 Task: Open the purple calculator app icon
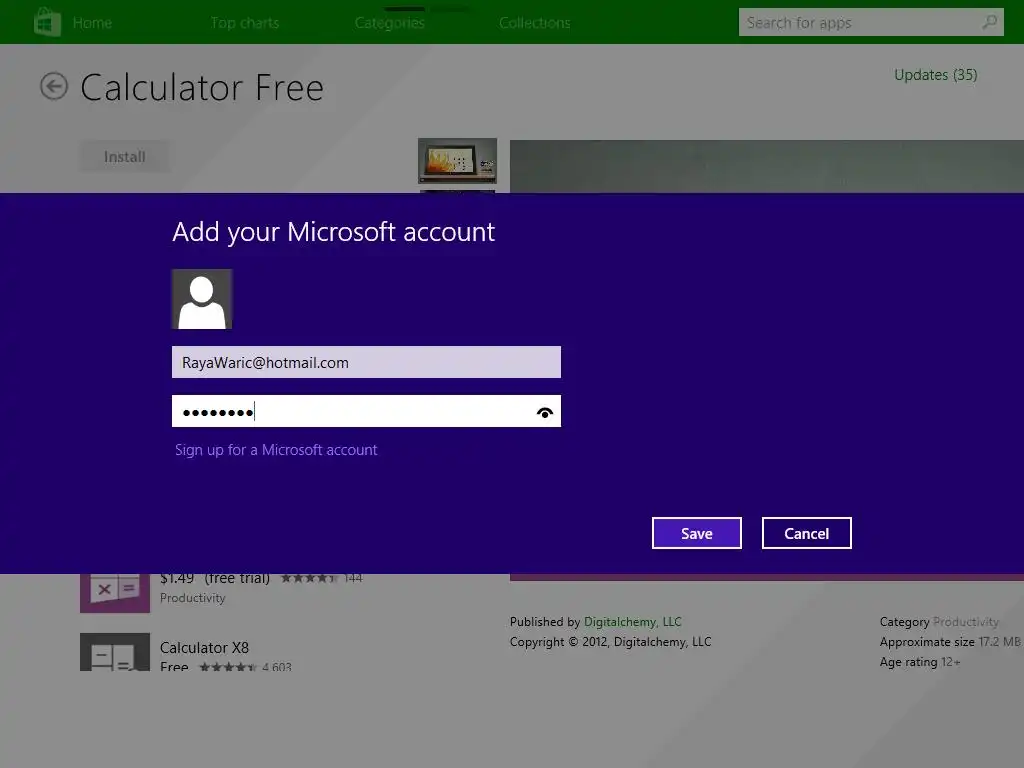(x=115, y=593)
